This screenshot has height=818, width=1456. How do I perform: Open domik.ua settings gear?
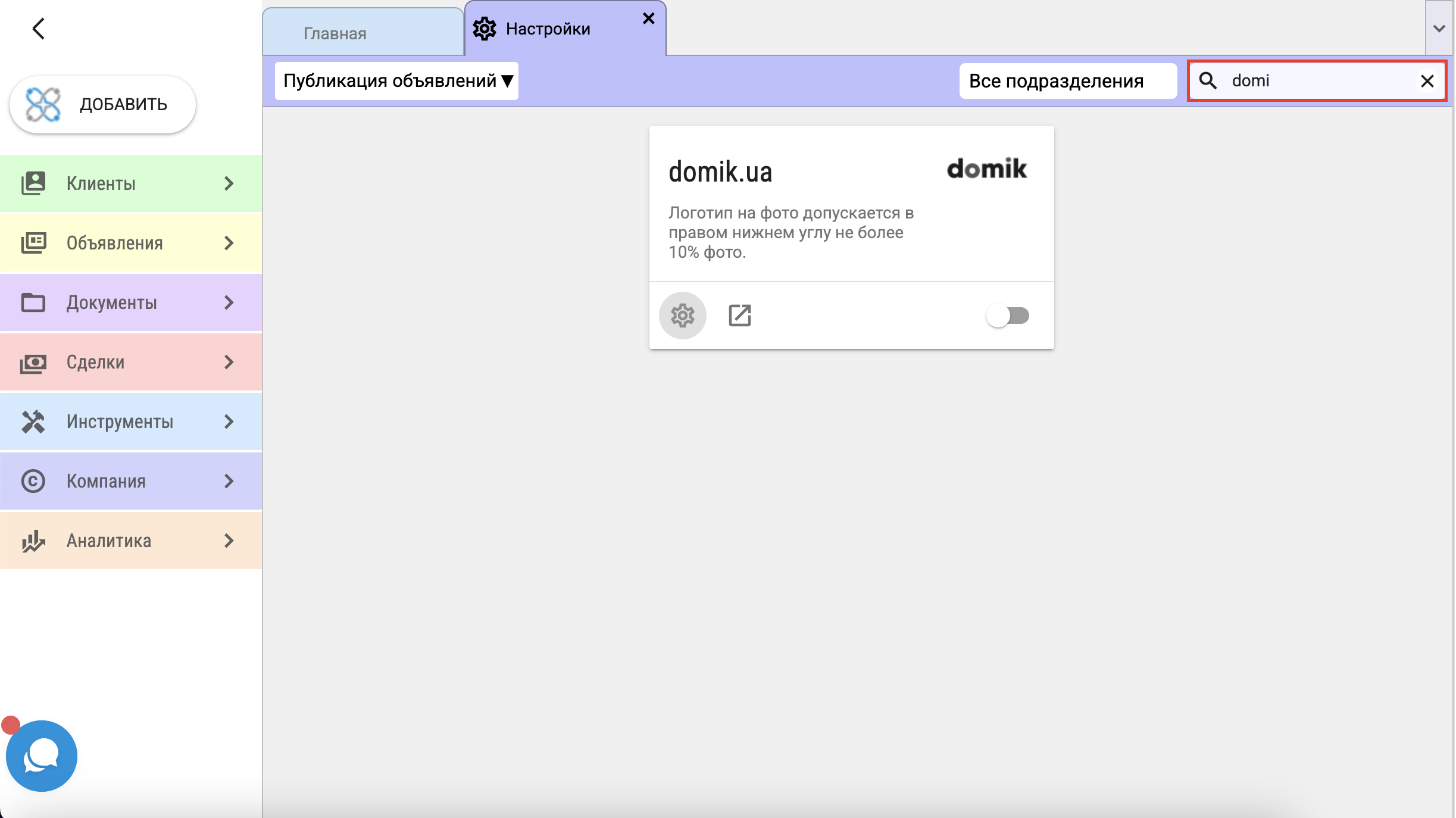(x=683, y=316)
